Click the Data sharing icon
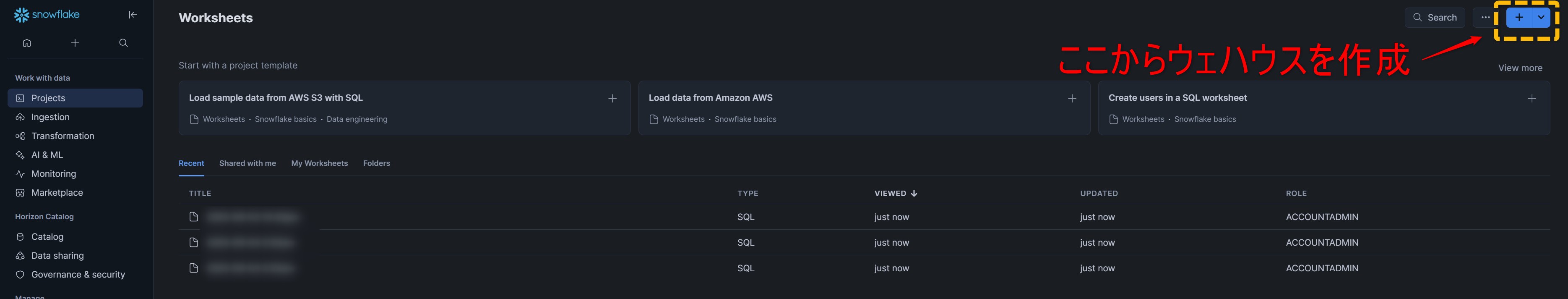The image size is (1568, 299). pos(20,256)
